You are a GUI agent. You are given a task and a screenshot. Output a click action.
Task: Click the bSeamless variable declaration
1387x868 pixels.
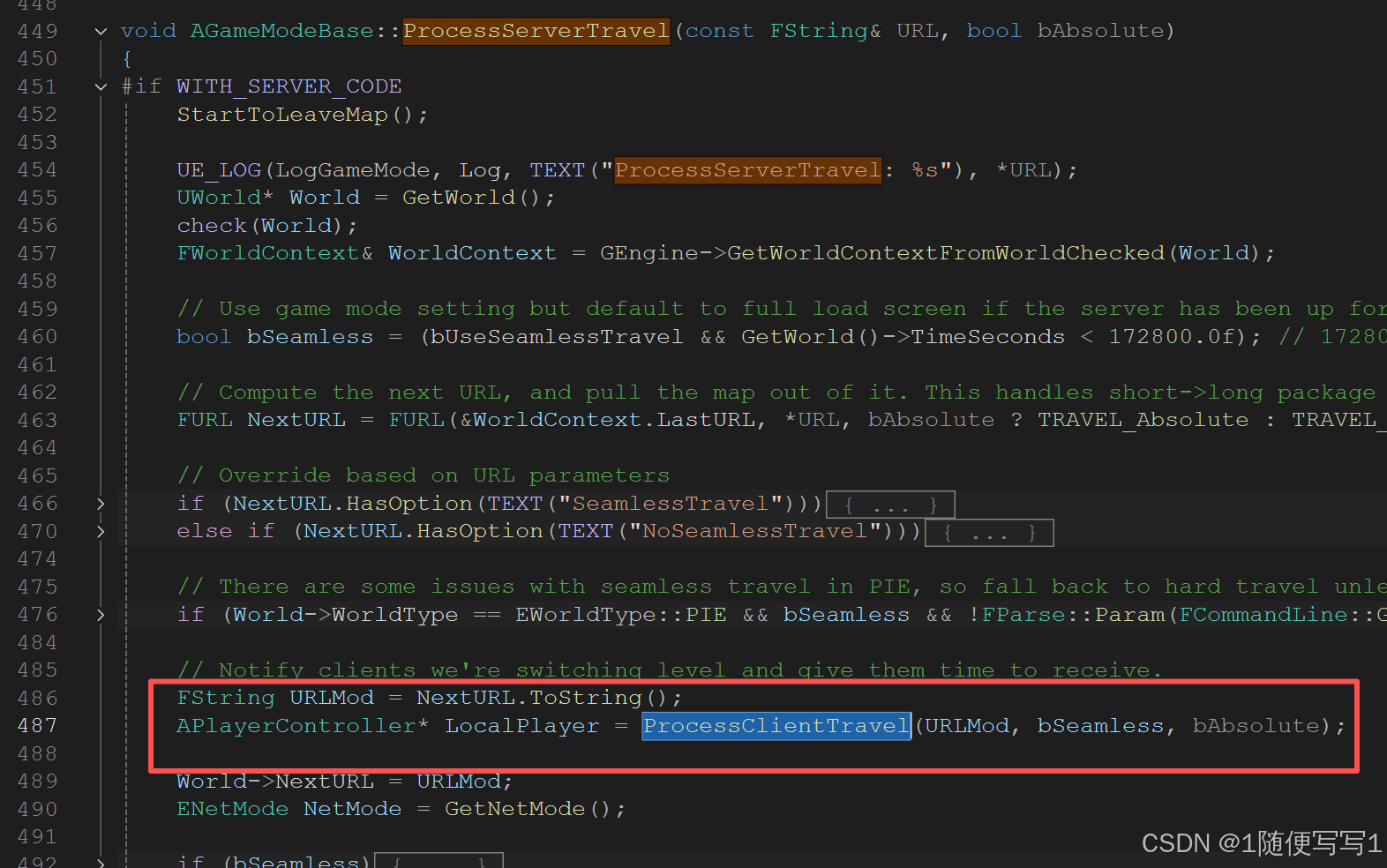310,337
